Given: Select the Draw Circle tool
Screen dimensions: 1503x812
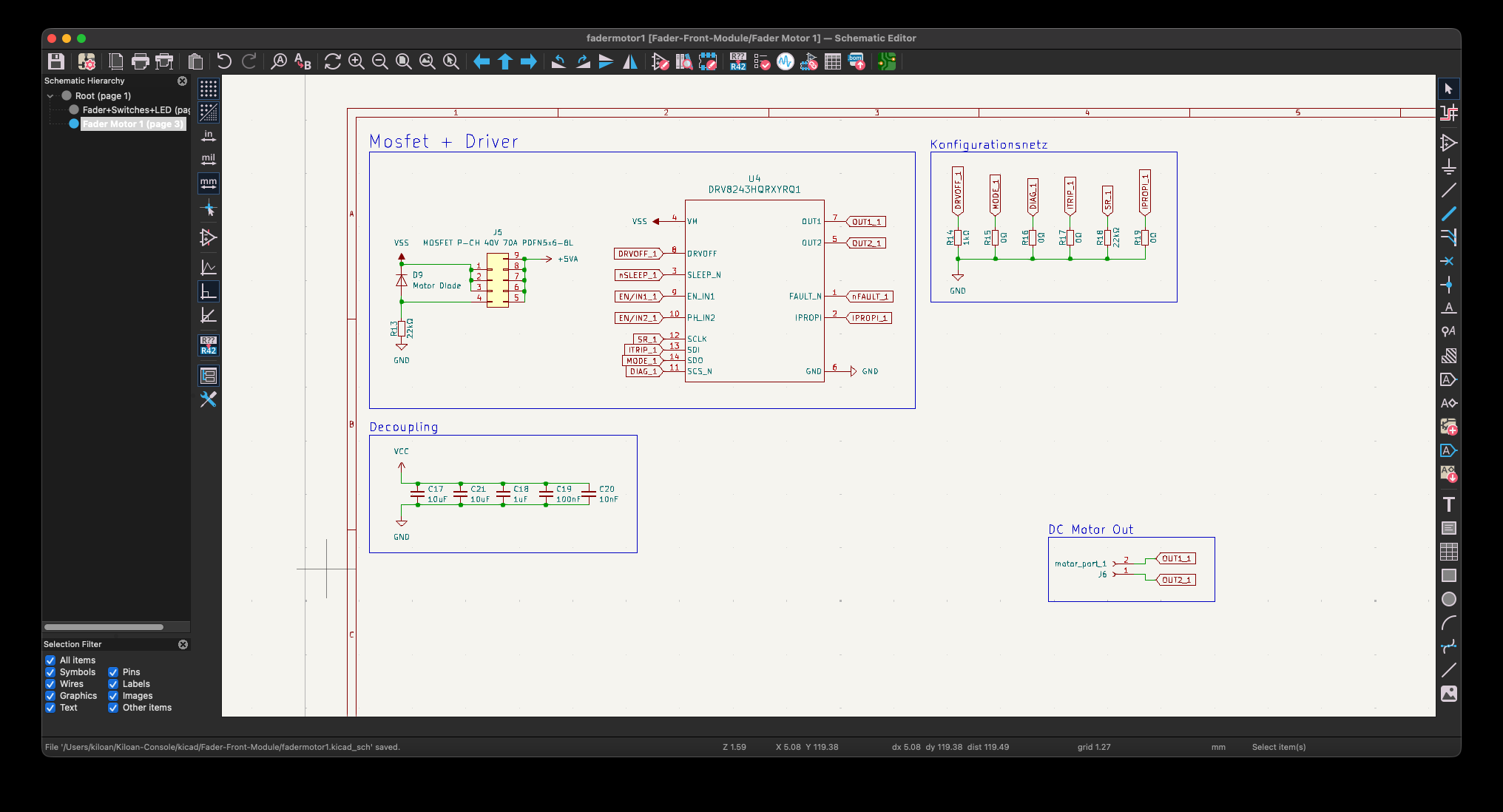Looking at the screenshot, I should click(x=1448, y=599).
